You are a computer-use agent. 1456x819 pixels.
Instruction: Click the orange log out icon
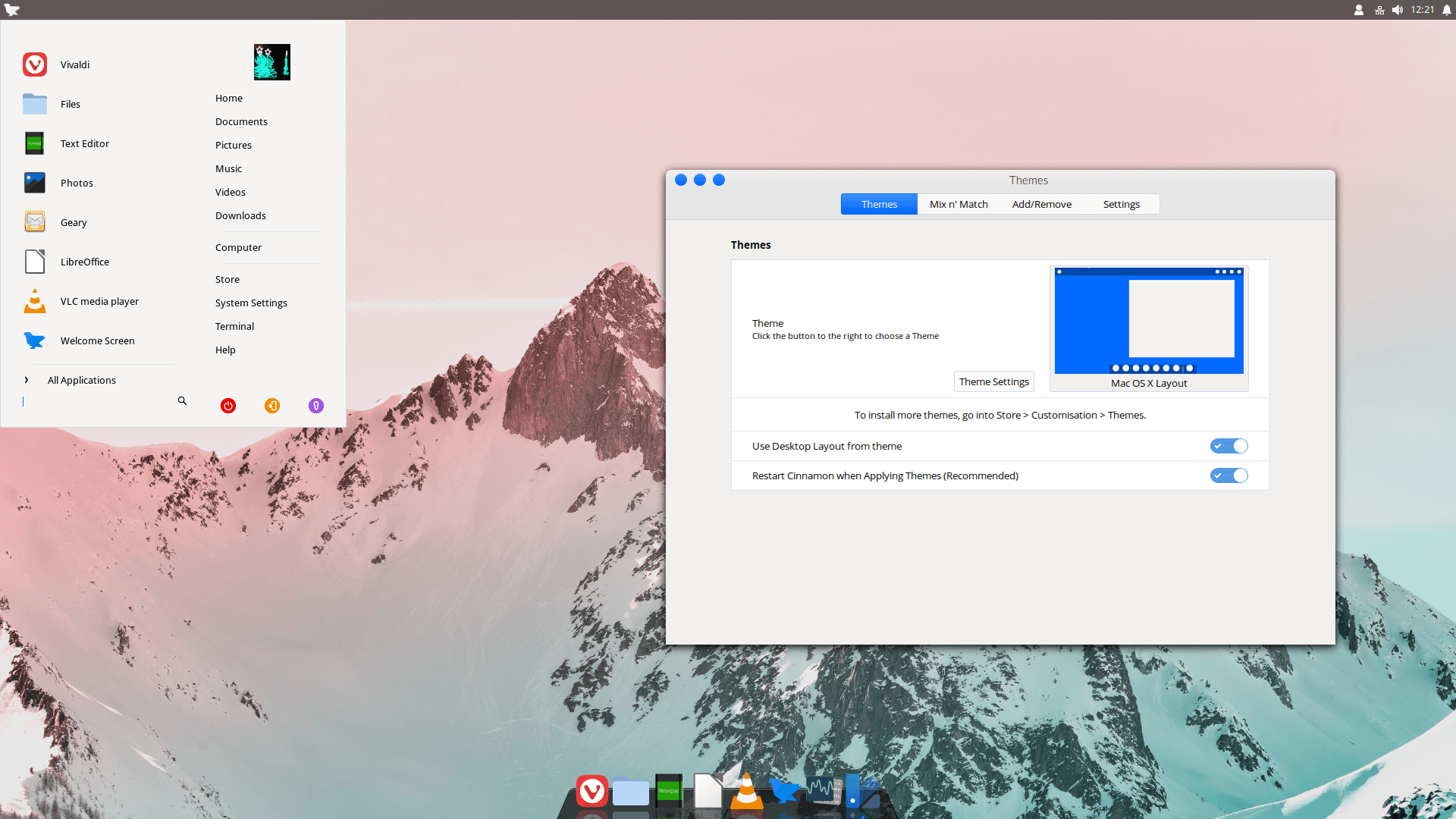click(272, 406)
